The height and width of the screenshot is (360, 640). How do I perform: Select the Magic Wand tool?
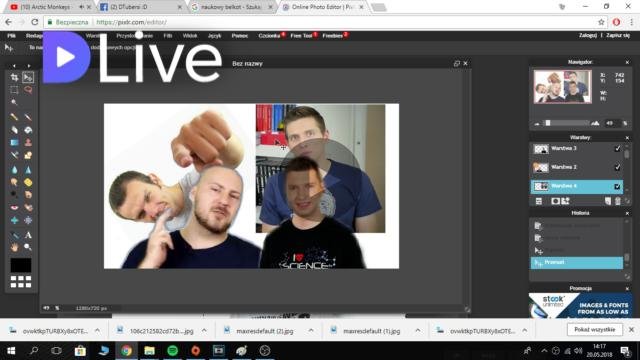click(x=14, y=102)
